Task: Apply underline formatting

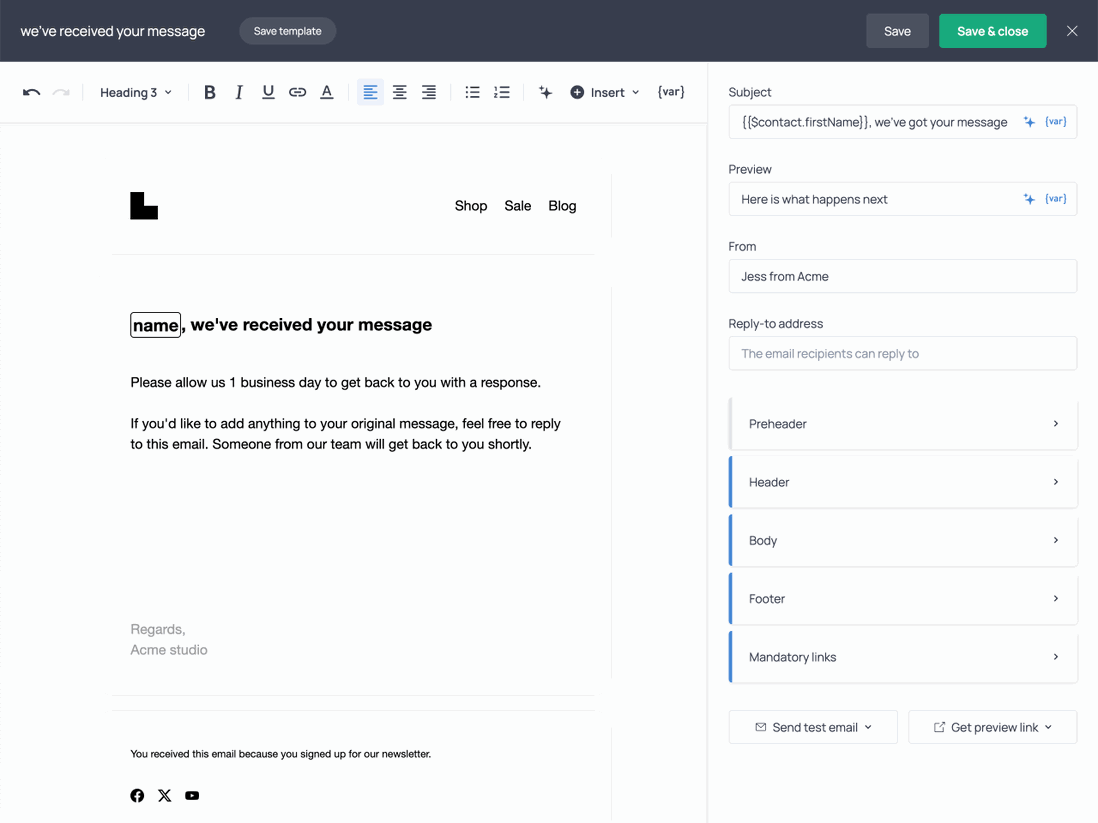Action: point(268,91)
